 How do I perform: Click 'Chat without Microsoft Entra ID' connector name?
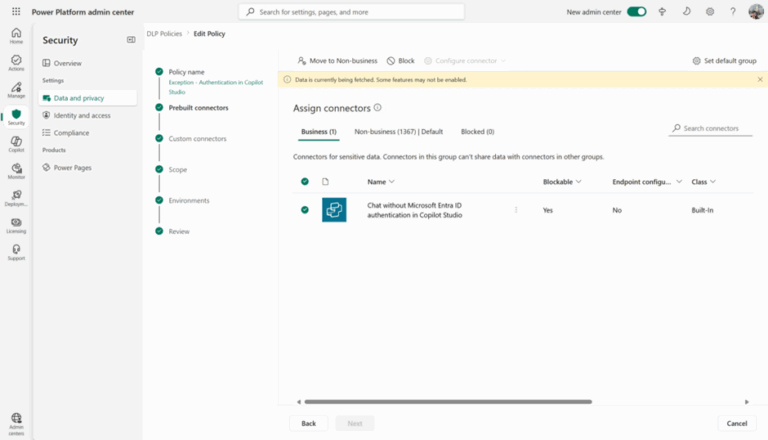tap(414, 210)
